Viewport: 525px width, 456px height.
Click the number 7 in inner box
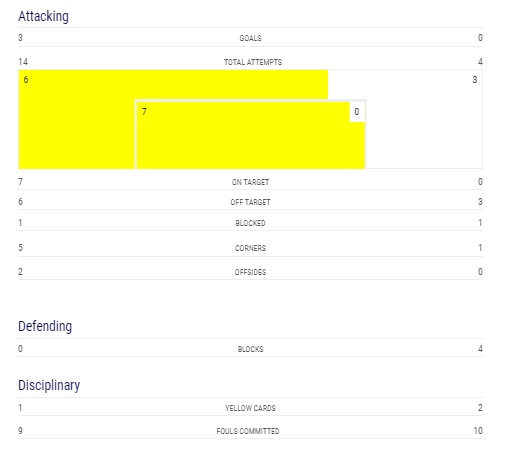(x=144, y=111)
